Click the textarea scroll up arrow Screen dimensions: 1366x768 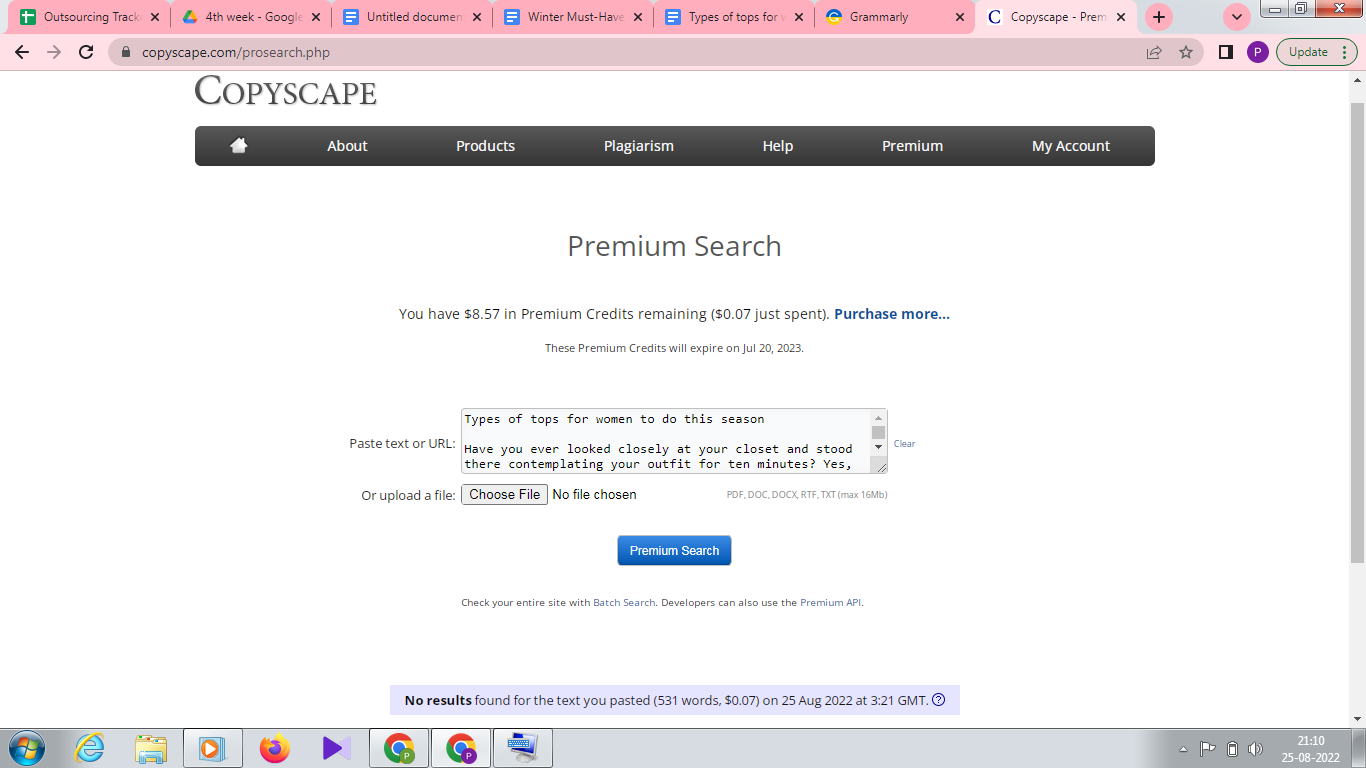[x=878, y=417]
